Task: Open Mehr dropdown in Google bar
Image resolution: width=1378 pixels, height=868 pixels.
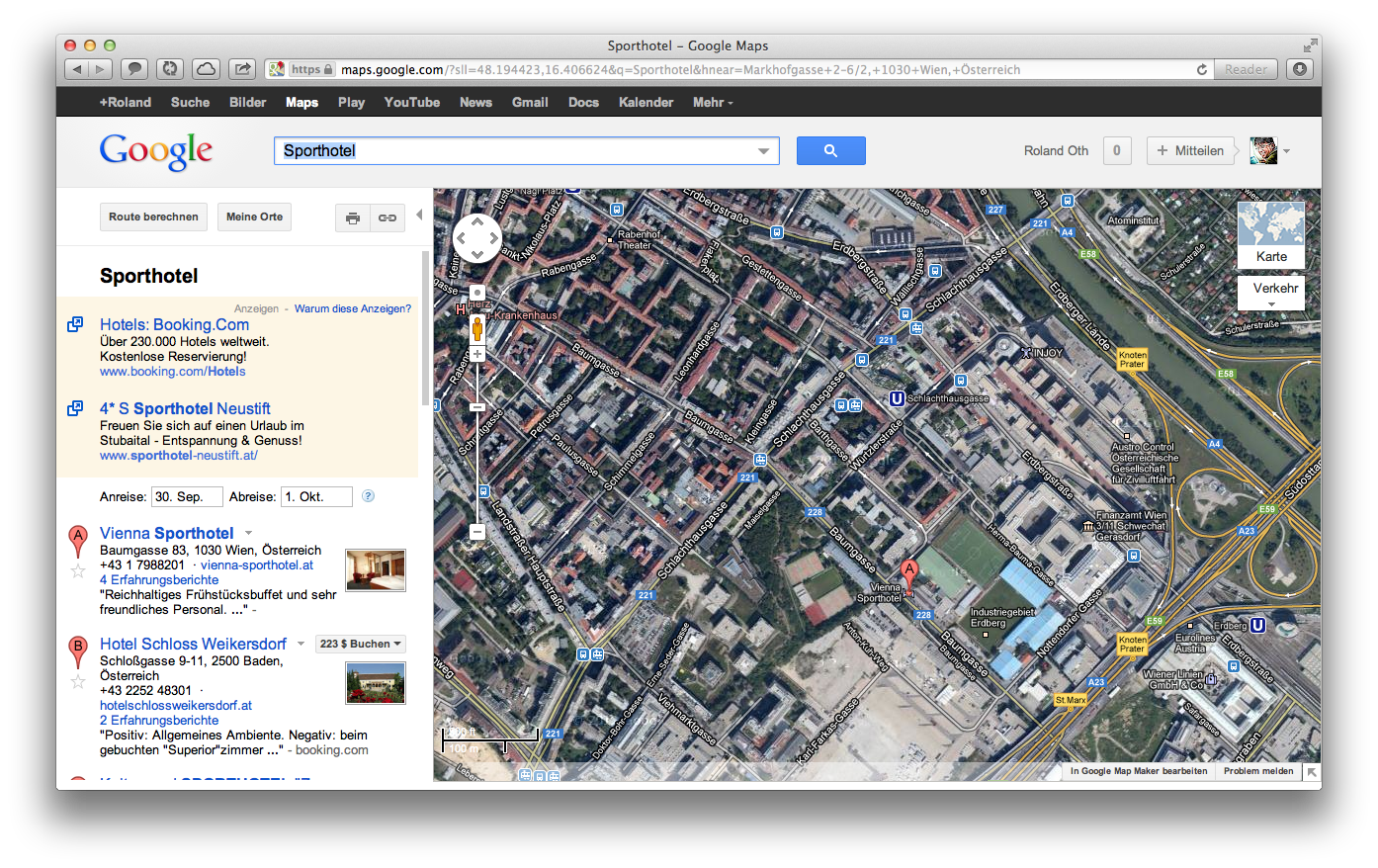Action: tap(713, 102)
